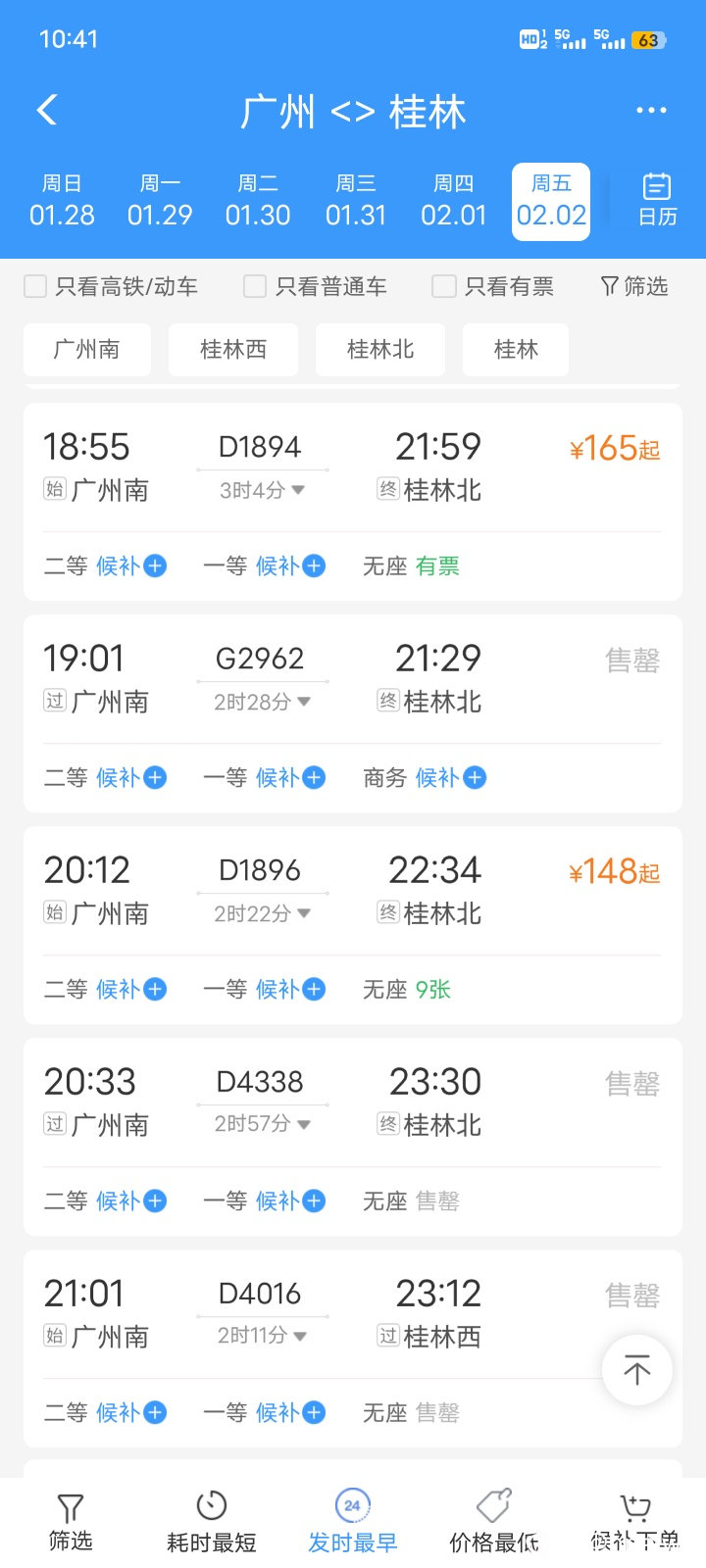
Task: Tap the scroll-to-top arrow button
Action: [636, 1370]
